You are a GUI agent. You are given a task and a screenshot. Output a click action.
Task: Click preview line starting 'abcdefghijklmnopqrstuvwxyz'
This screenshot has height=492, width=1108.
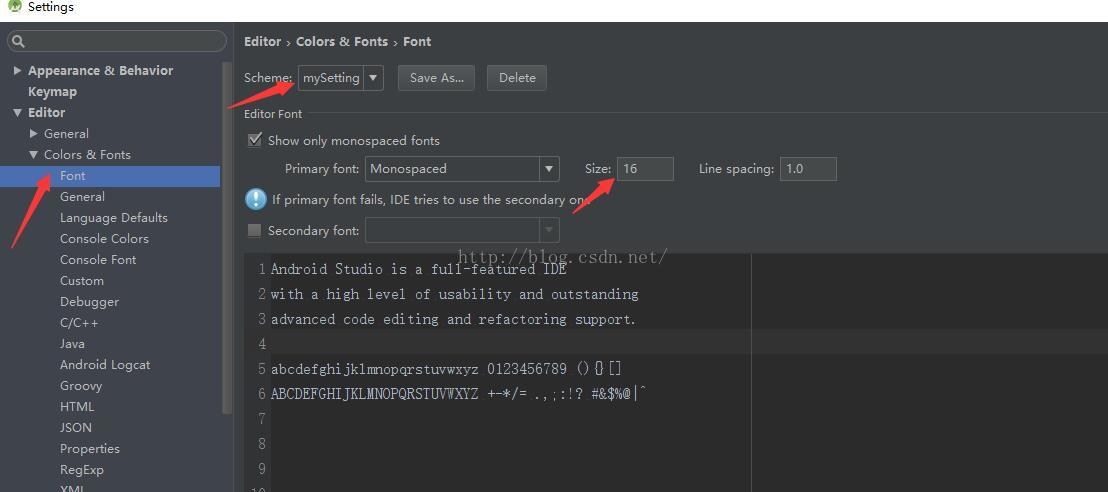point(446,368)
